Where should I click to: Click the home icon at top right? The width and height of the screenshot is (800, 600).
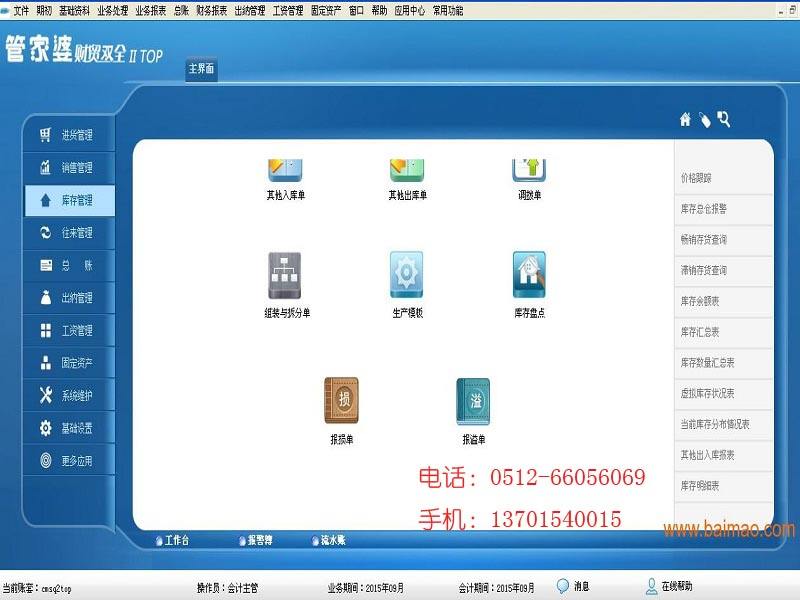coord(685,117)
